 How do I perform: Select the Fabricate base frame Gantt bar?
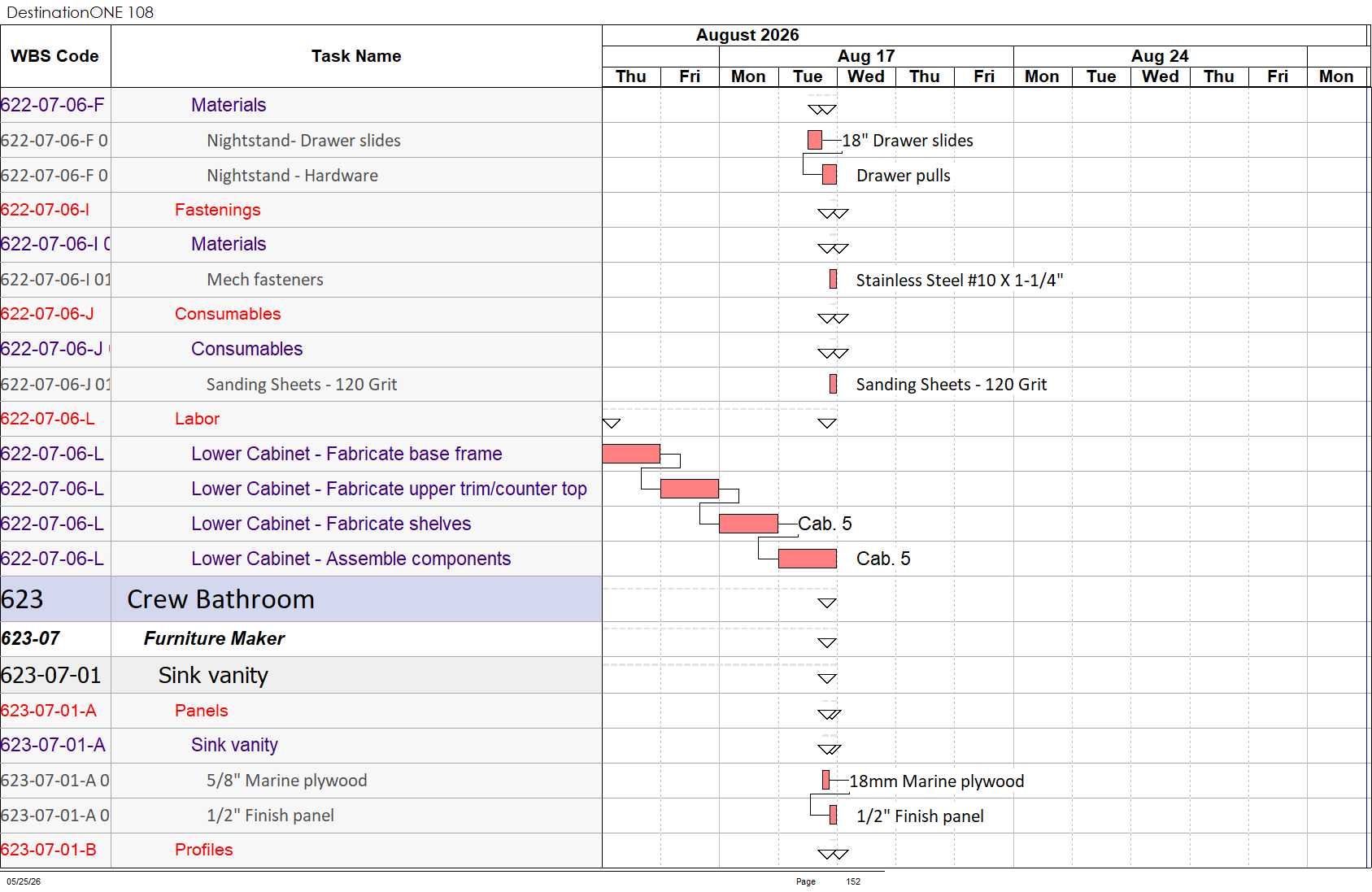631,454
